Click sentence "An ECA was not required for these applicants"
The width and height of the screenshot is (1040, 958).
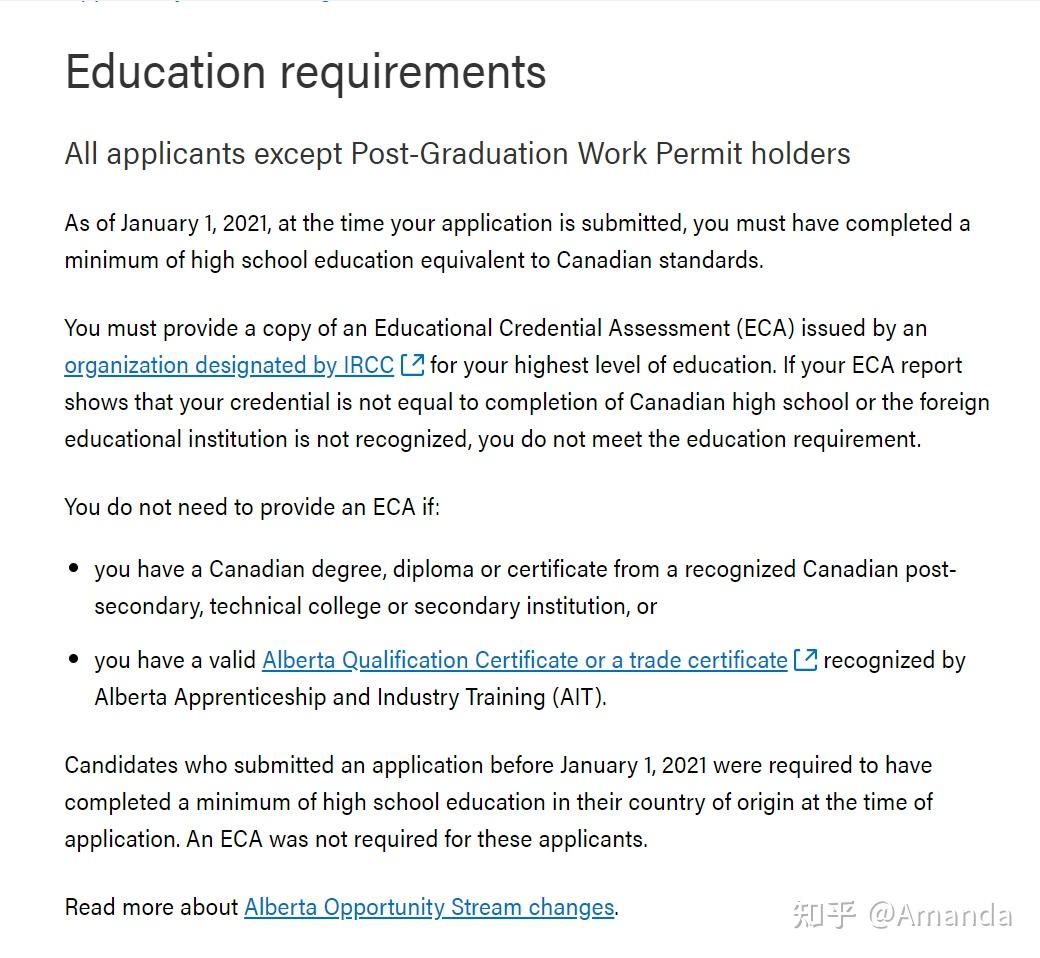click(416, 839)
